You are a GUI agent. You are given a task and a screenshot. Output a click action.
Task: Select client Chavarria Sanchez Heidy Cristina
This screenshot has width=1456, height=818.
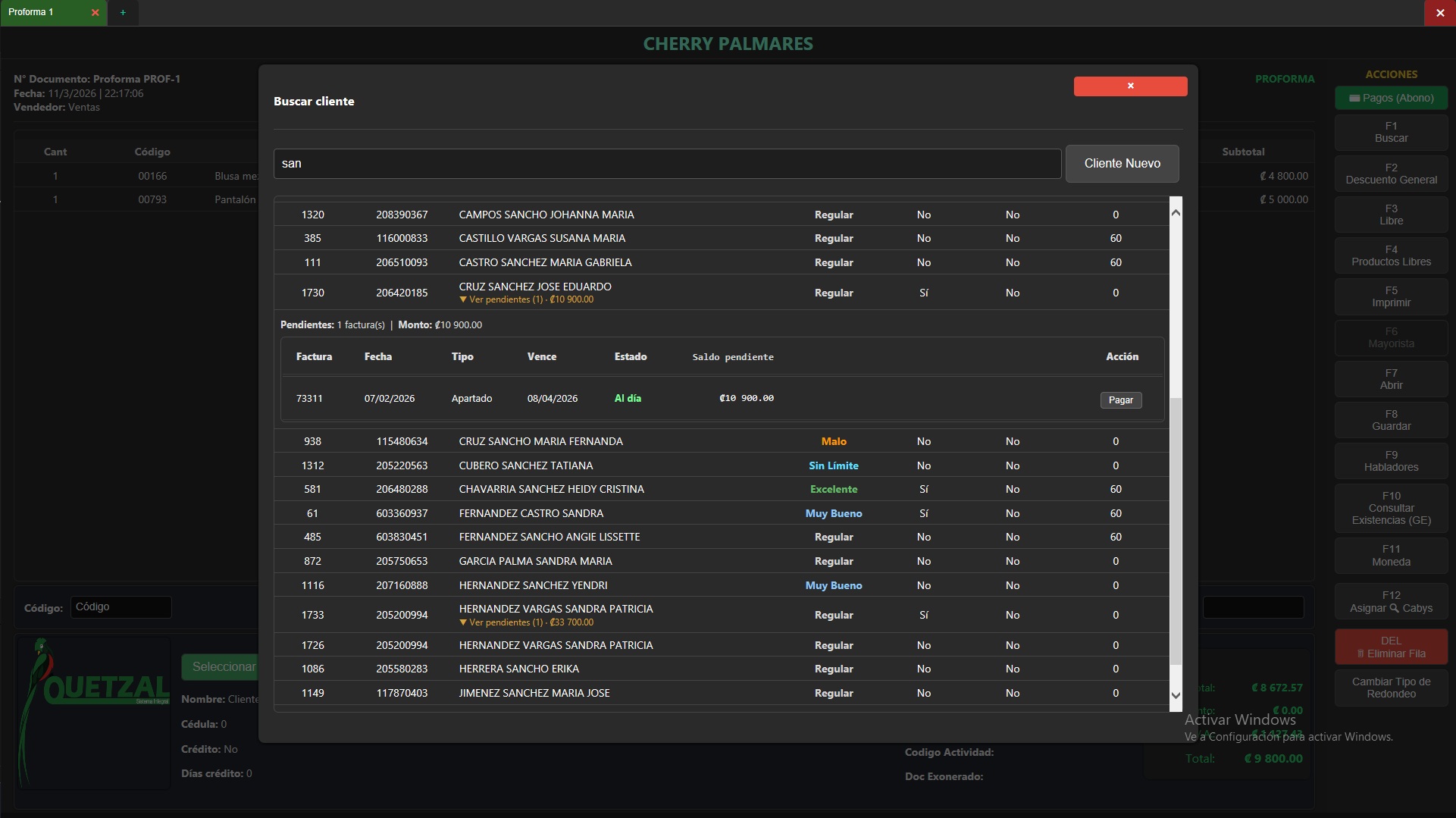[551, 489]
